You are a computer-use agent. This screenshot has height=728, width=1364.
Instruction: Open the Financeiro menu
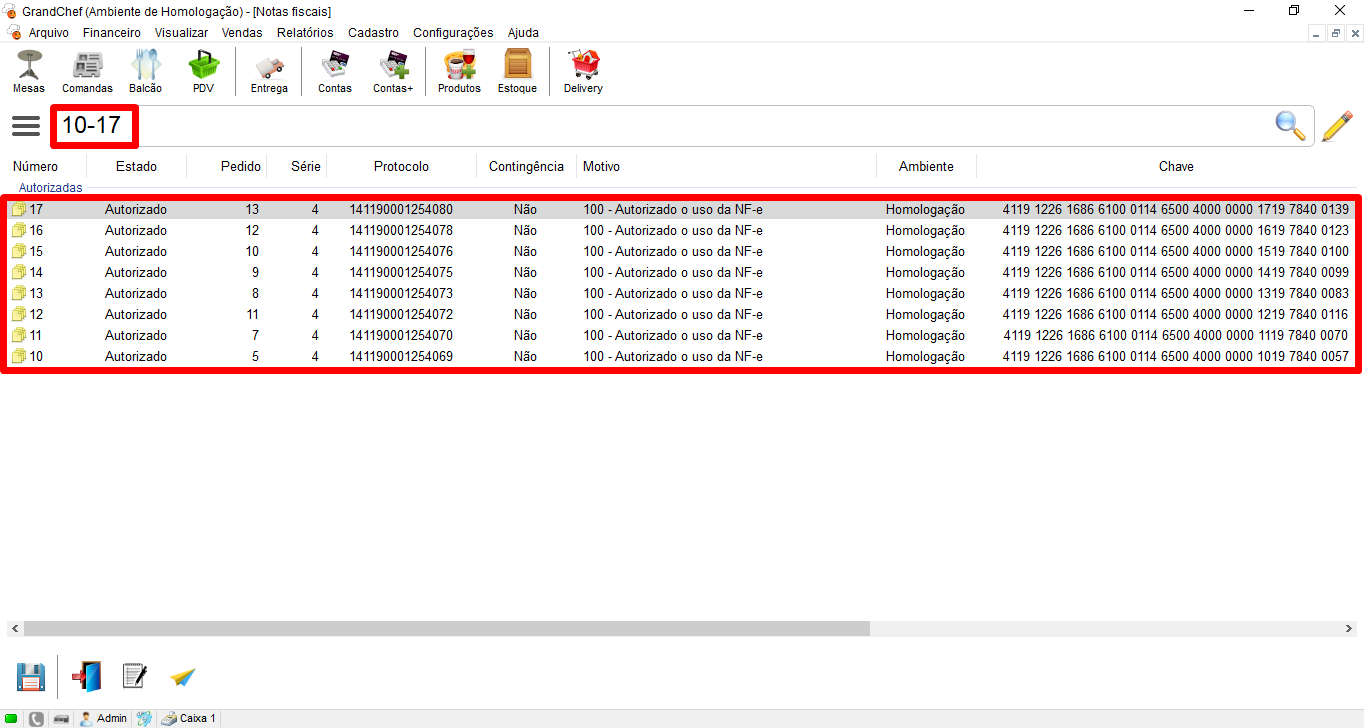point(111,33)
